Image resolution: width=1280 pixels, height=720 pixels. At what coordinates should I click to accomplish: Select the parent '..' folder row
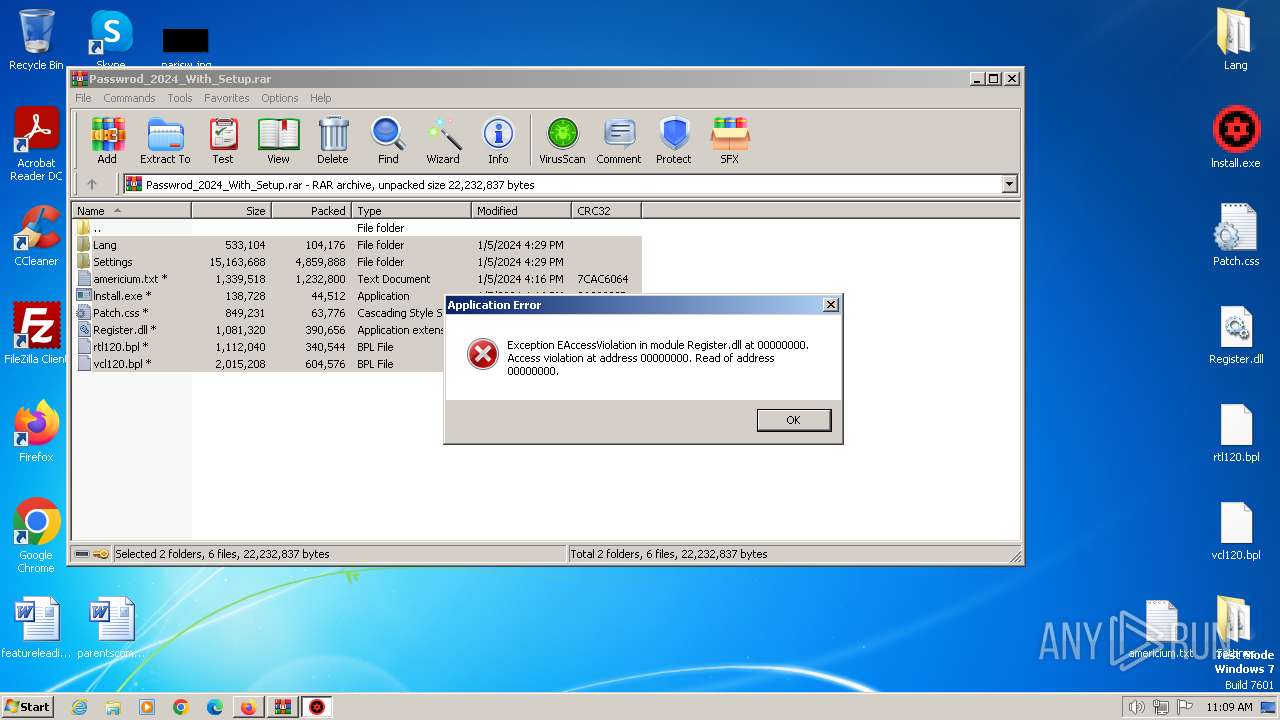click(357, 228)
